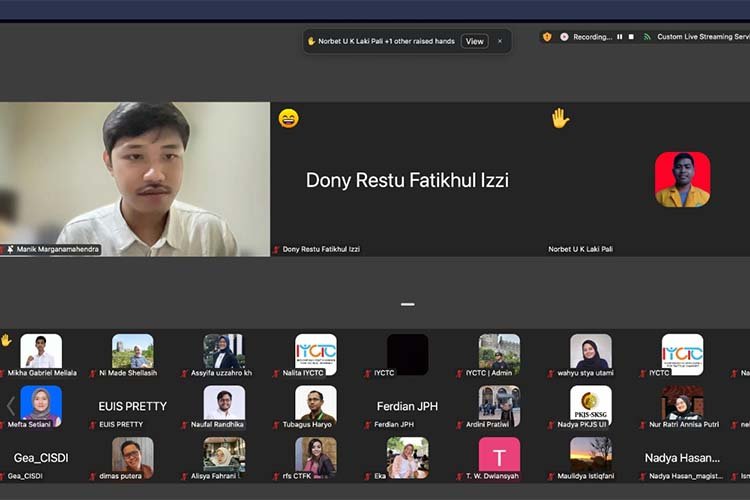750x500 pixels.
Task: Click muted mic icon of Nadya PKJS UI
Action: [551, 425]
